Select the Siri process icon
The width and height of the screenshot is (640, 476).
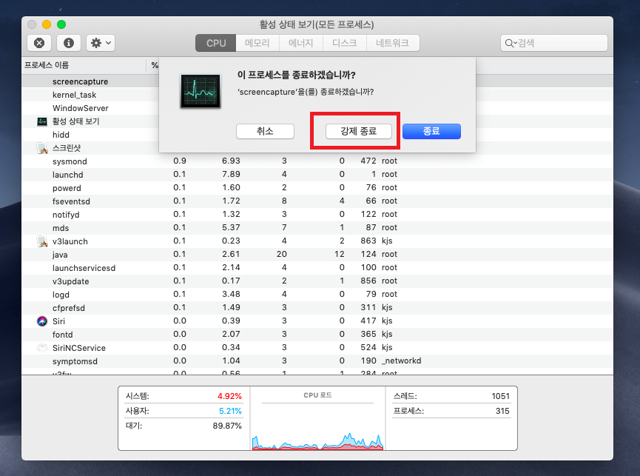tap(42, 321)
